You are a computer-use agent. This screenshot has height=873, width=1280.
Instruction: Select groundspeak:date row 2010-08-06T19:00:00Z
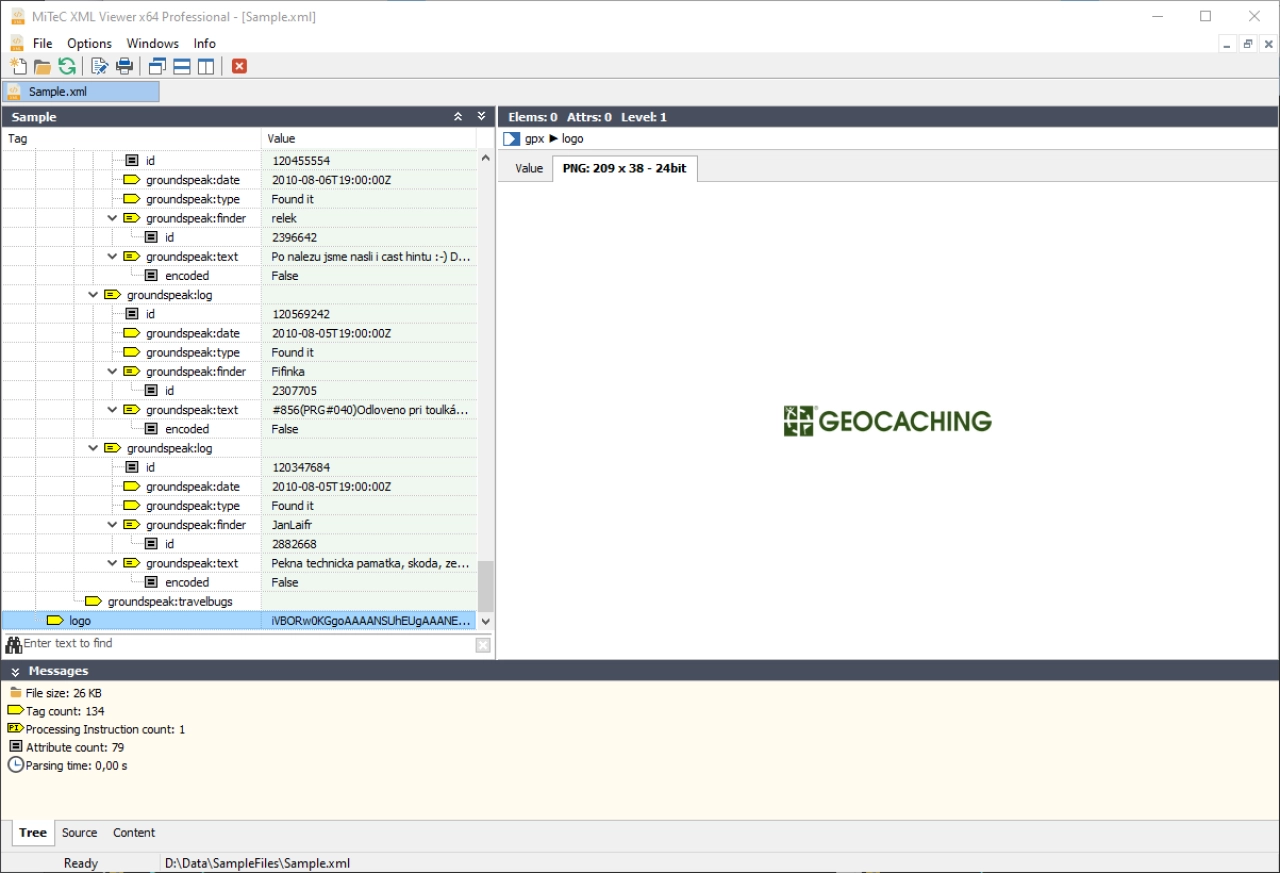239,180
